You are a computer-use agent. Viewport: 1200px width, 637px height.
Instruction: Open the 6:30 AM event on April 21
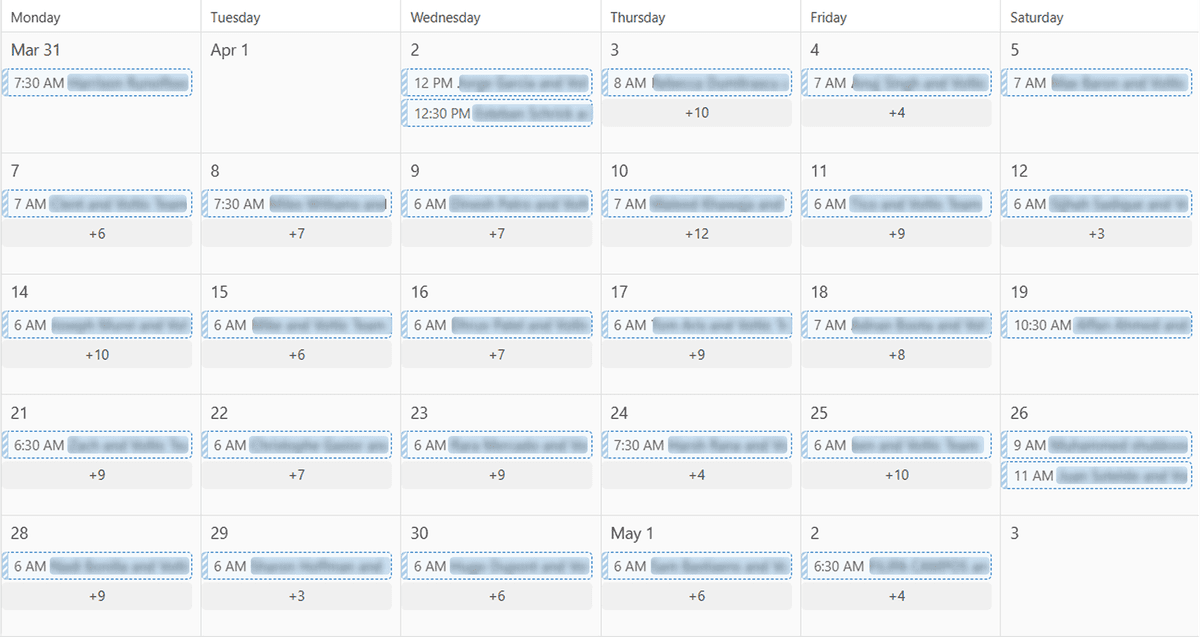point(97,445)
